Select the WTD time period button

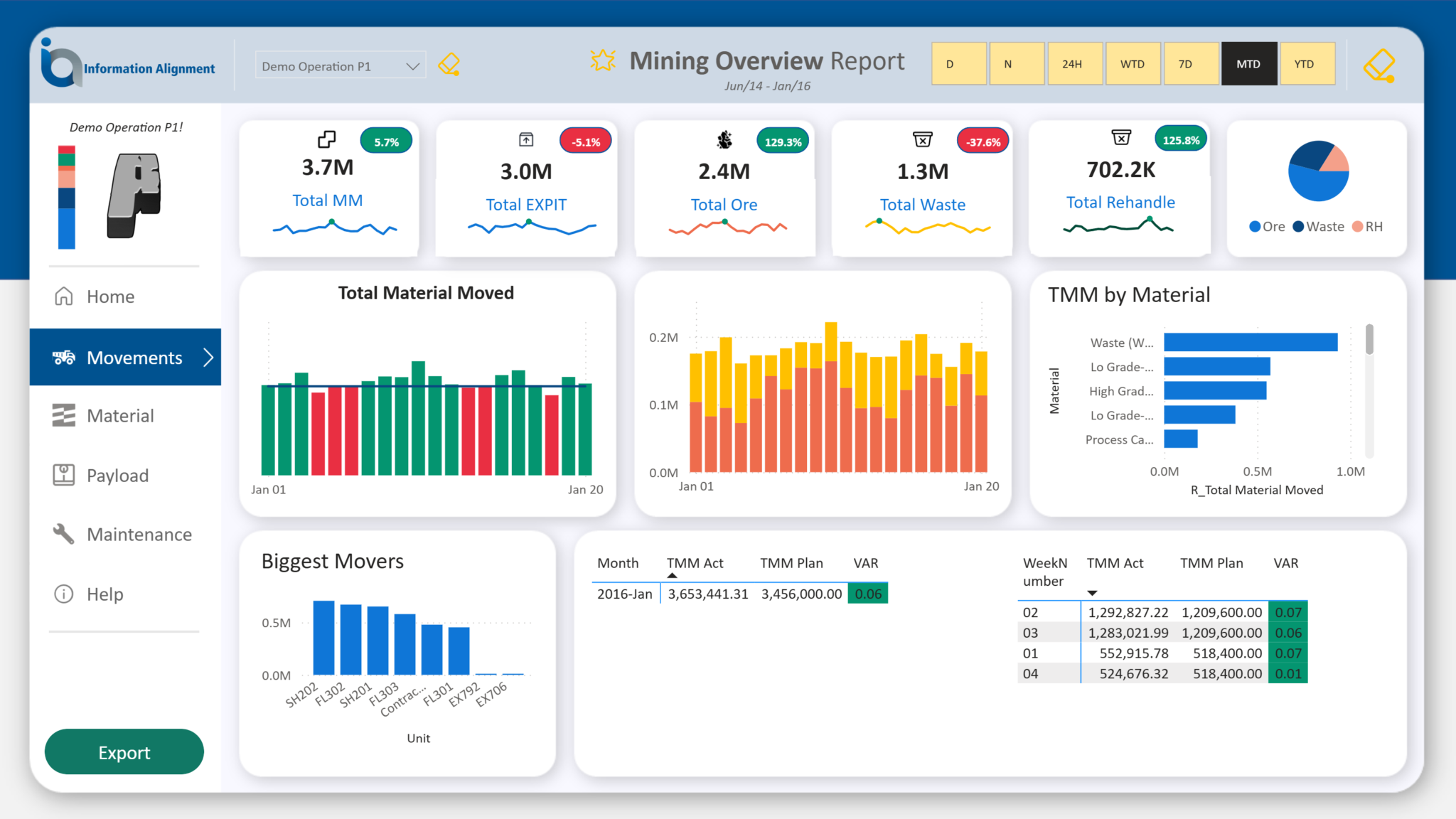(1133, 64)
